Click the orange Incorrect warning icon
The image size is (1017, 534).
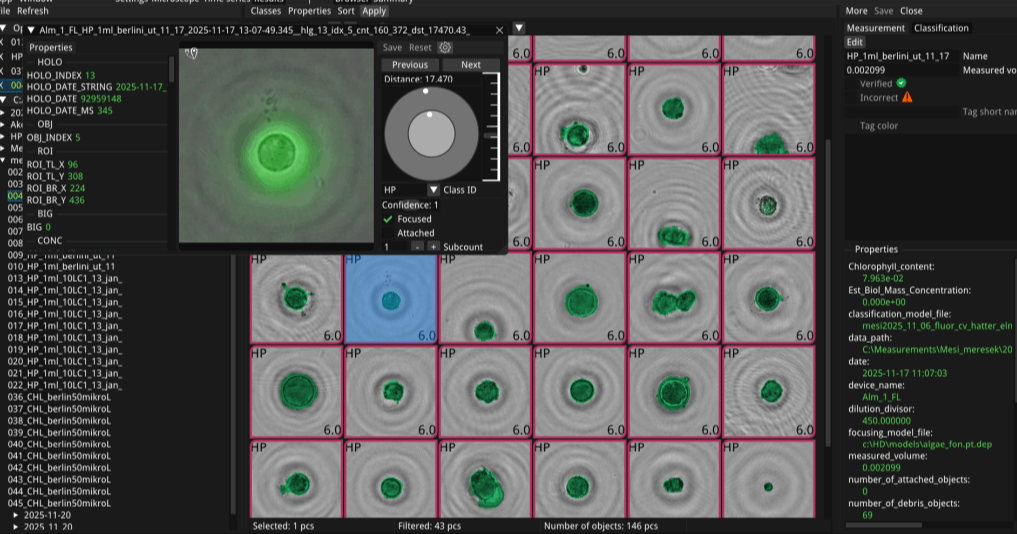pos(907,97)
